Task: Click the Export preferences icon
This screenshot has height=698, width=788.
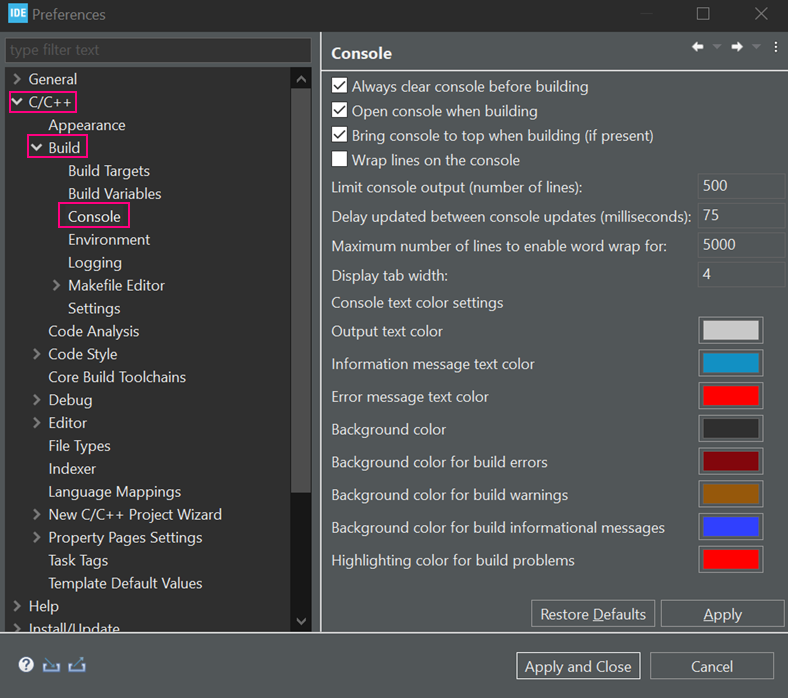Action: coord(76,665)
